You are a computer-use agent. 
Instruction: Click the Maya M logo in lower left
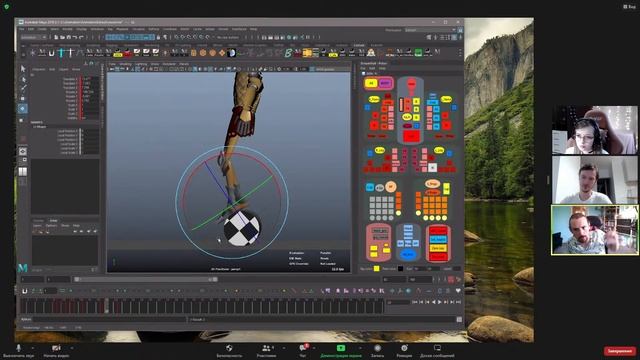(x=23, y=268)
